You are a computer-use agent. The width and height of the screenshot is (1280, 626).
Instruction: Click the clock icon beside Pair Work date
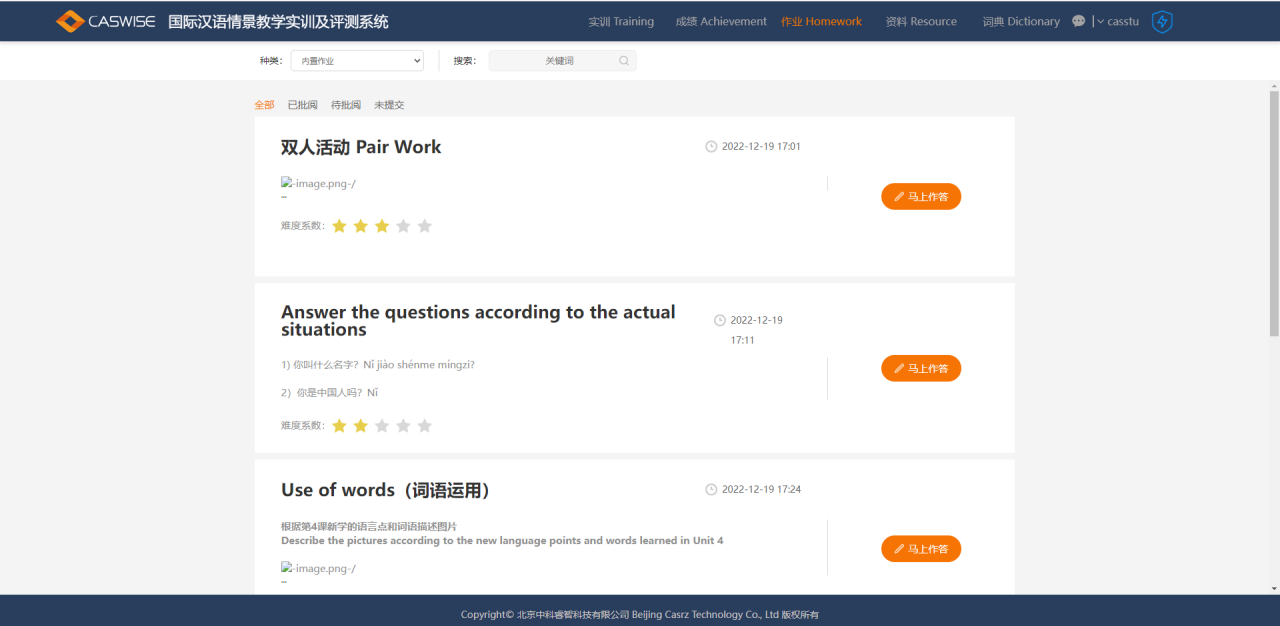click(711, 147)
